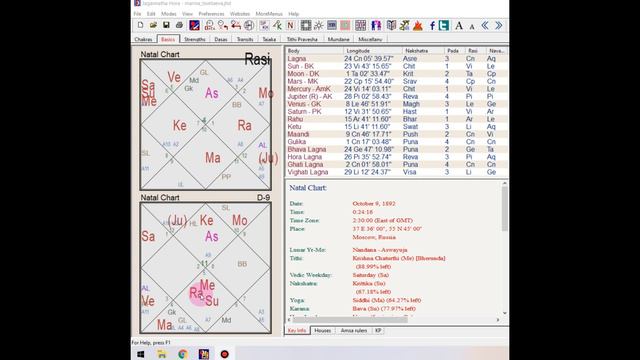
Task: Select the Venus - GK row
Action: pos(396,104)
